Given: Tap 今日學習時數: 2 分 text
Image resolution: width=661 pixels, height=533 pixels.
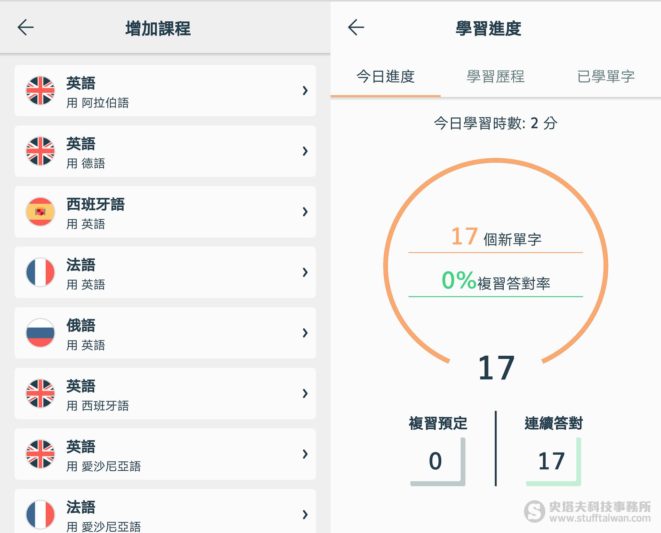Looking at the screenshot, I should pyautogui.click(x=496, y=124).
